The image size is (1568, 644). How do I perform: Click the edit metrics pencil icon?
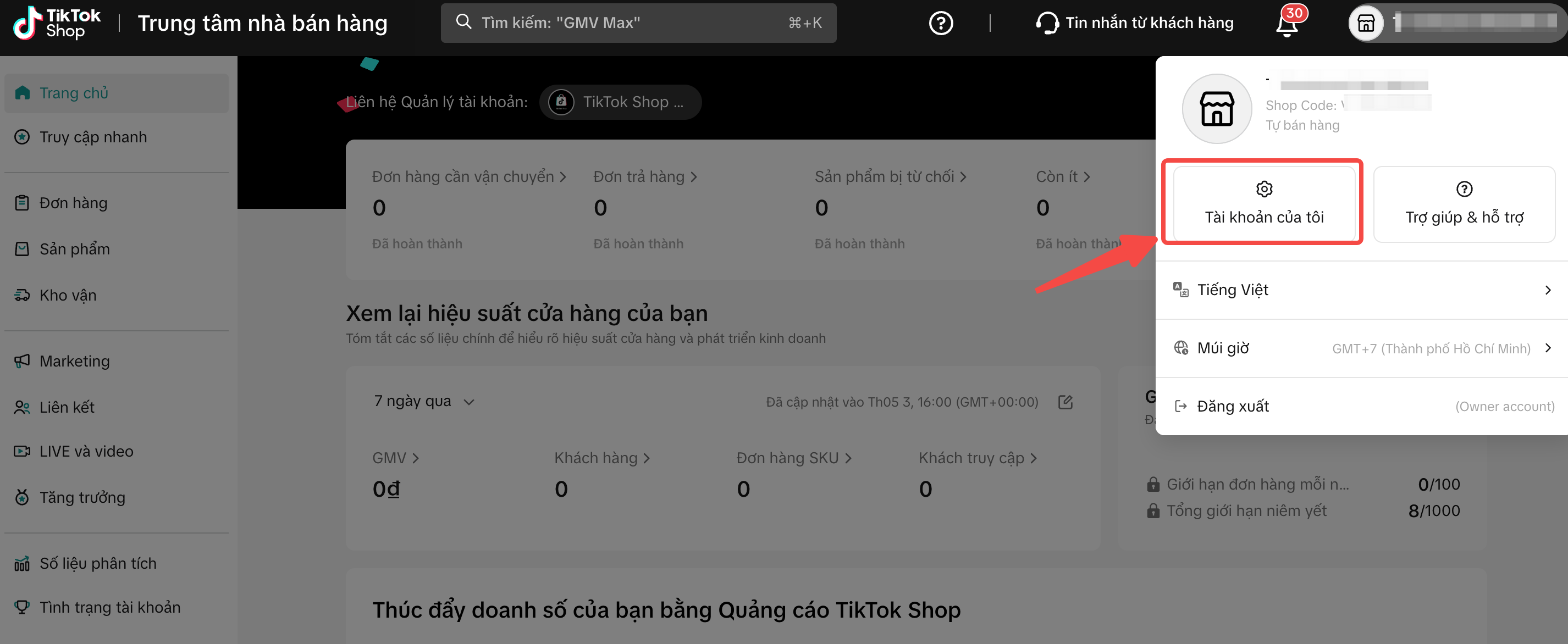(1065, 401)
